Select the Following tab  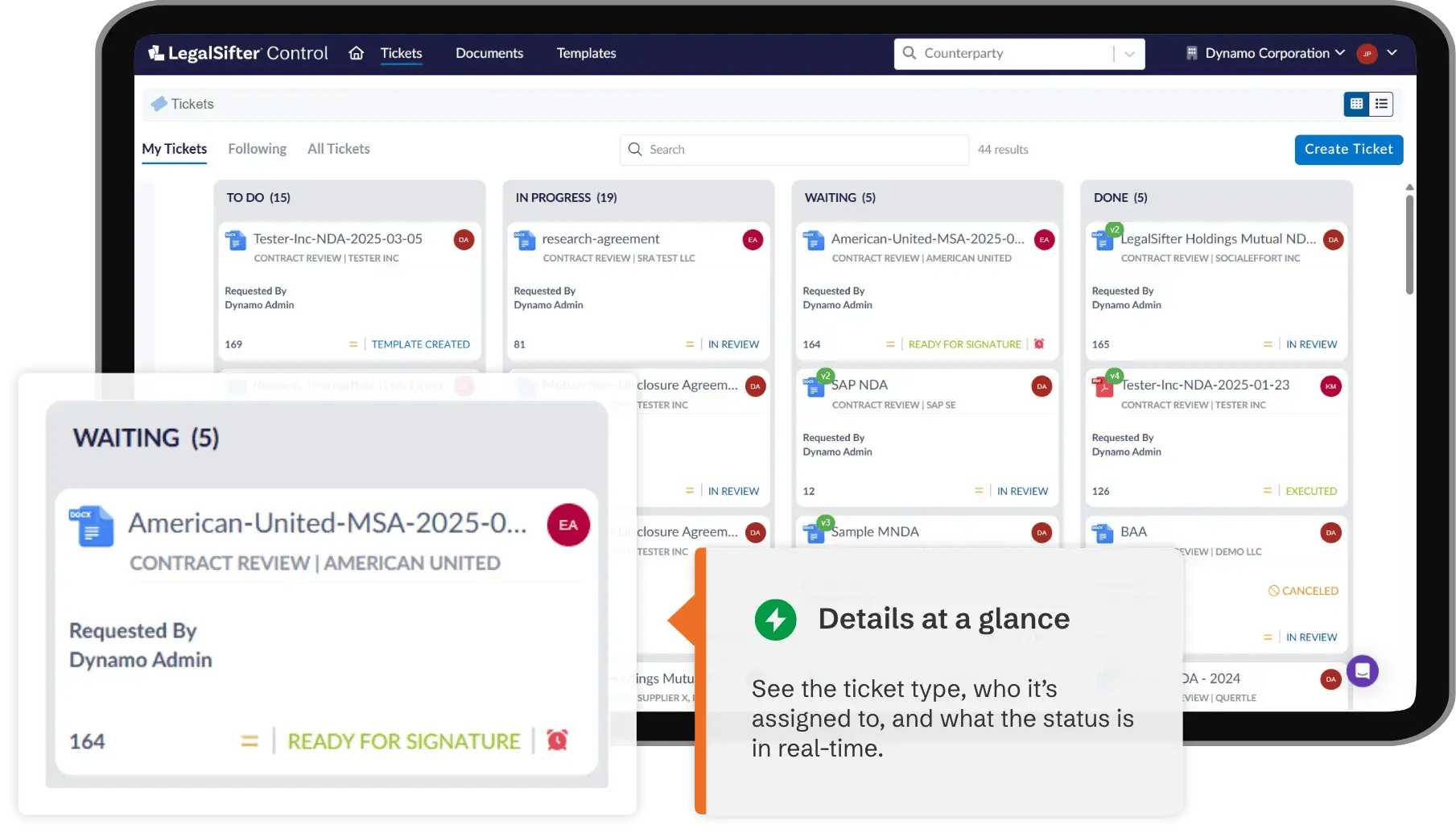pos(257,149)
